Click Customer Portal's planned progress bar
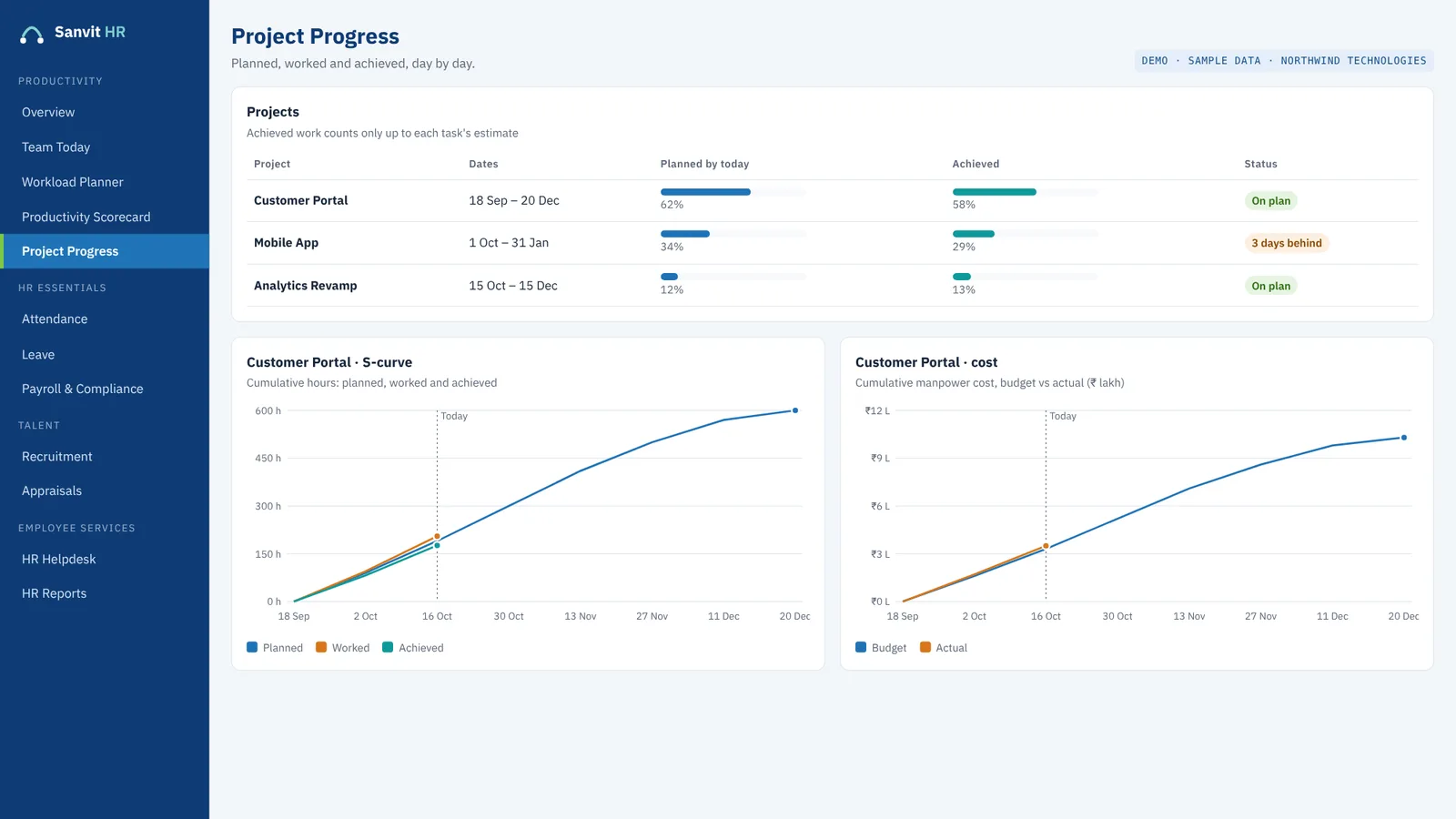The image size is (1456, 819). [x=733, y=192]
